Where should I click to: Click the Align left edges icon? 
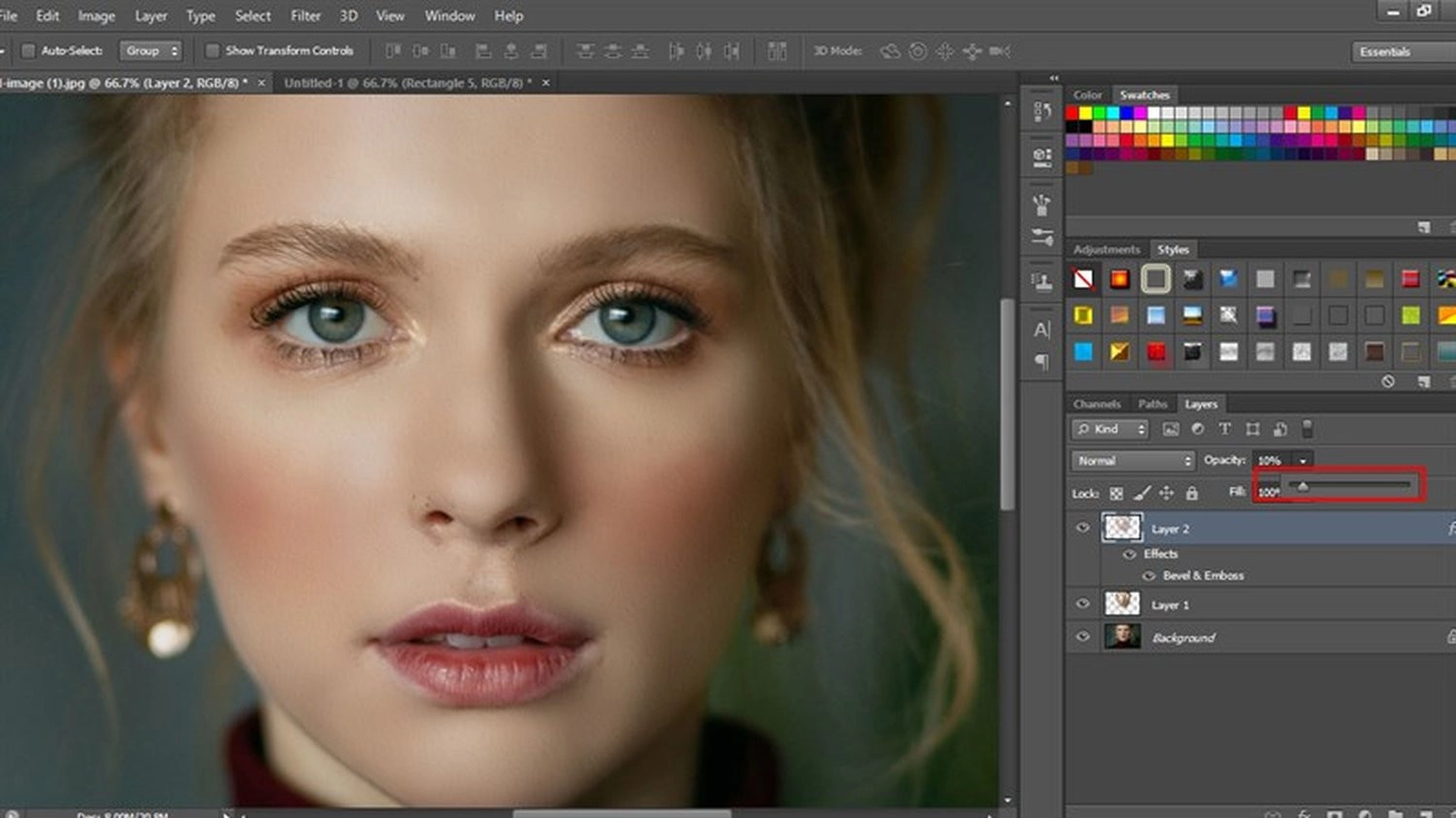pyautogui.click(x=483, y=50)
